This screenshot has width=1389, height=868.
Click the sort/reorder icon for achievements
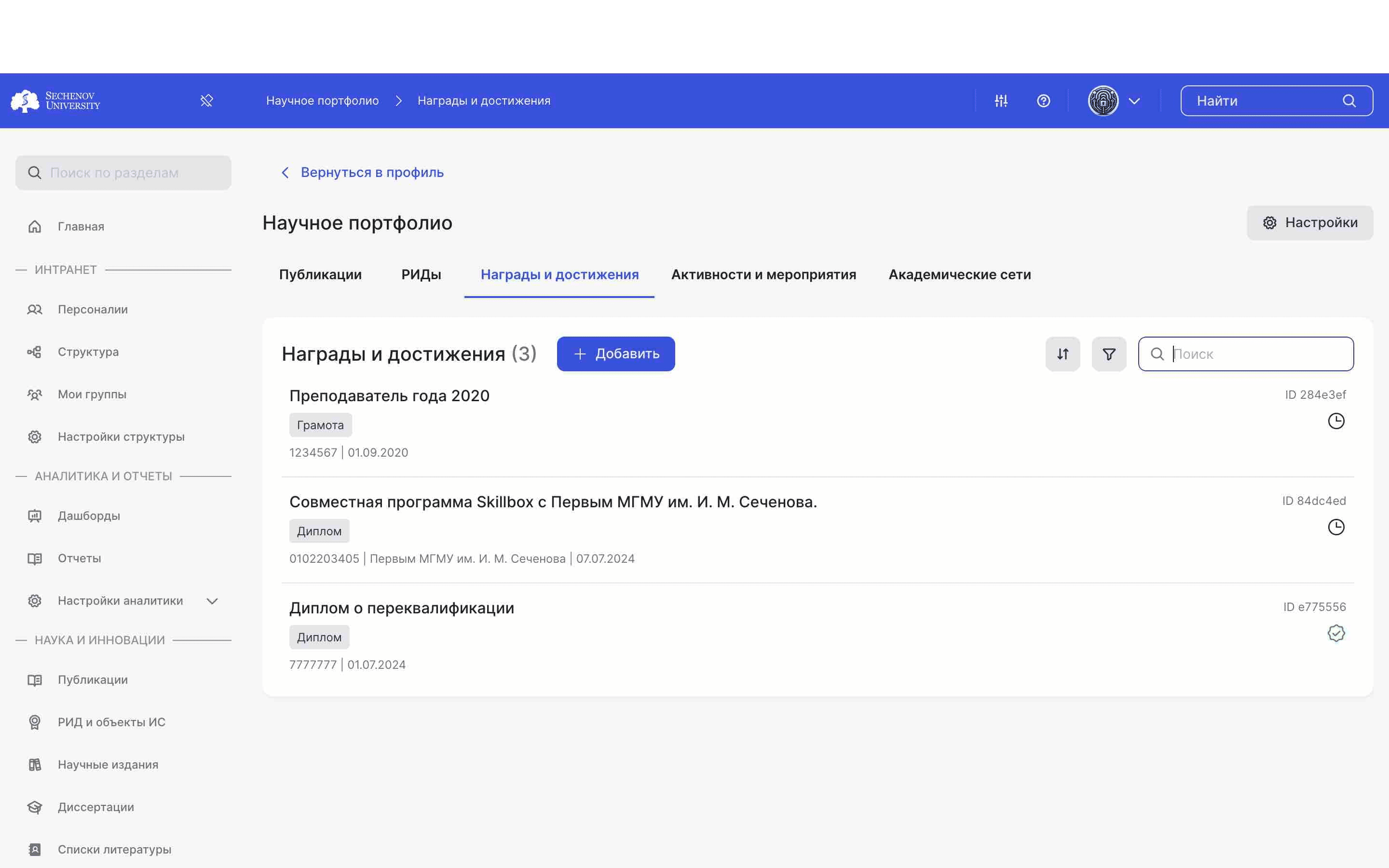click(1062, 354)
